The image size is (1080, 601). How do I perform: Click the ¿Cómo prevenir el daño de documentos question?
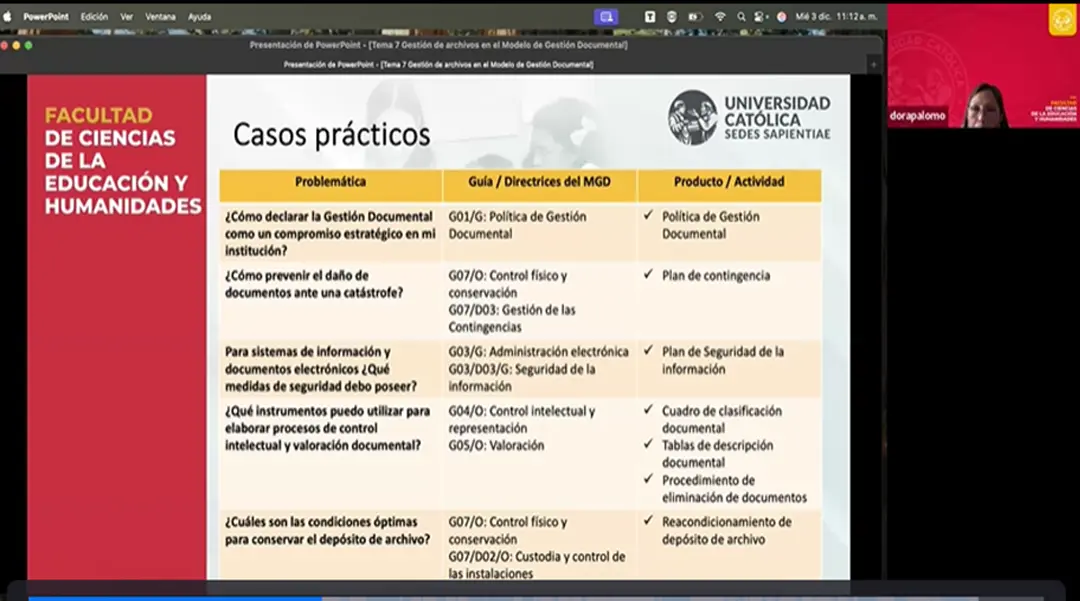click(x=313, y=284)
